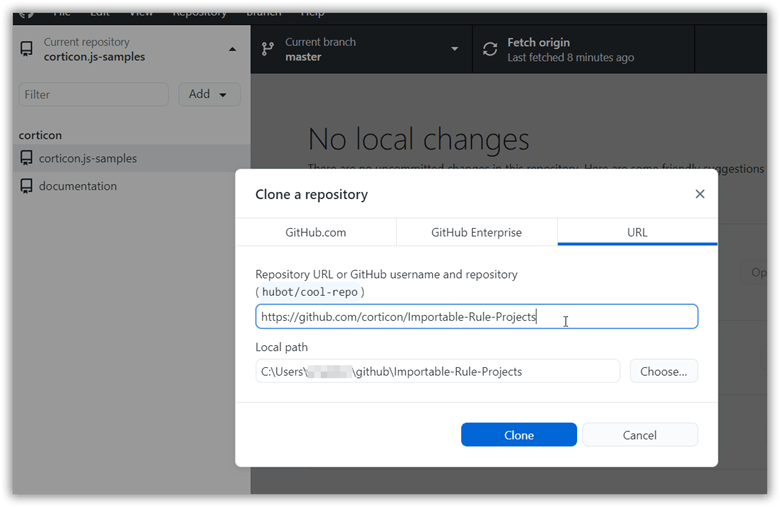
Task: Expand the Current repository dropdown arrow
Action: click(233, 49)
